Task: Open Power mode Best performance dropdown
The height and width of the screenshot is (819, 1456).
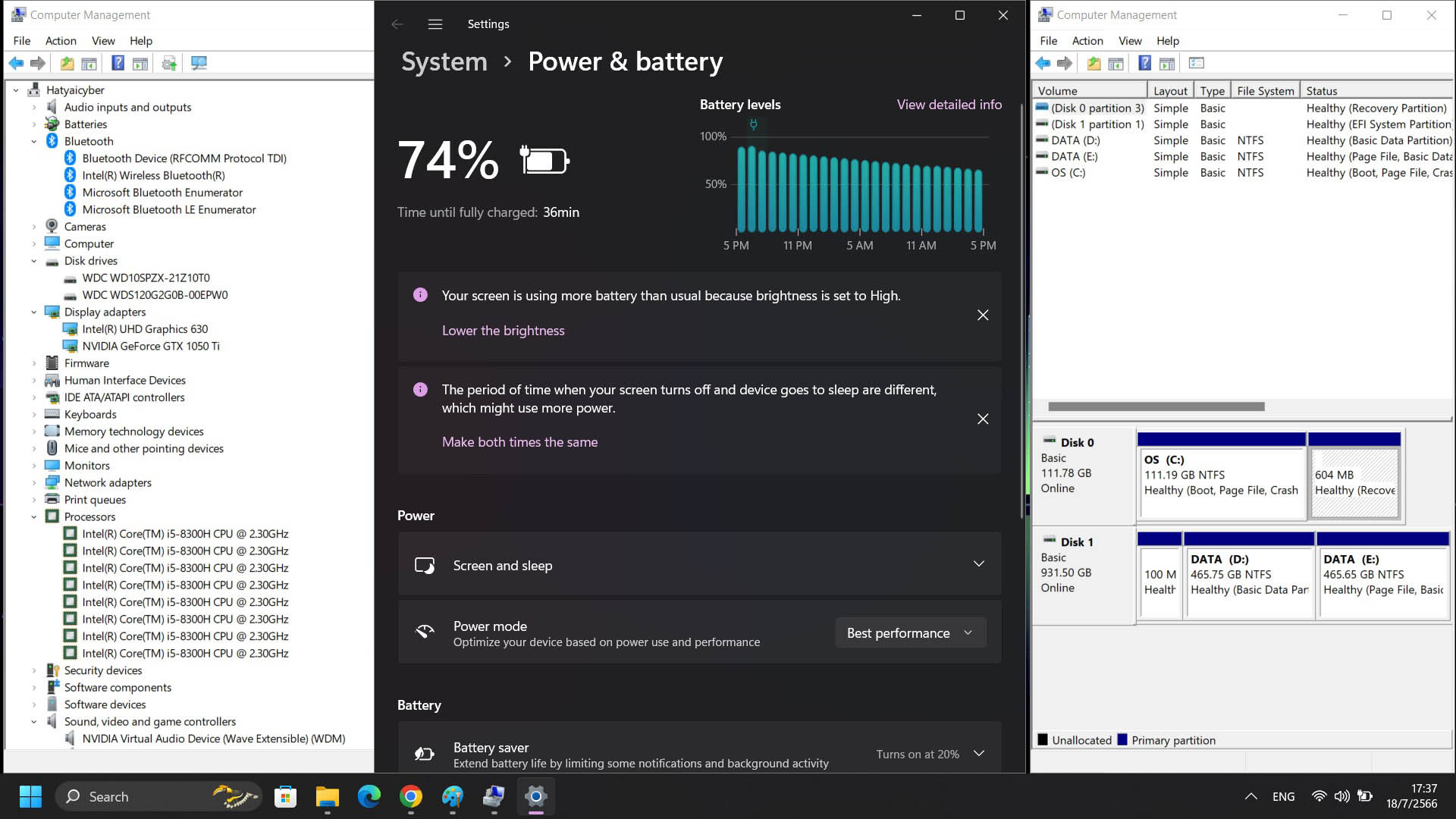Action: click(x=910, y=633)
